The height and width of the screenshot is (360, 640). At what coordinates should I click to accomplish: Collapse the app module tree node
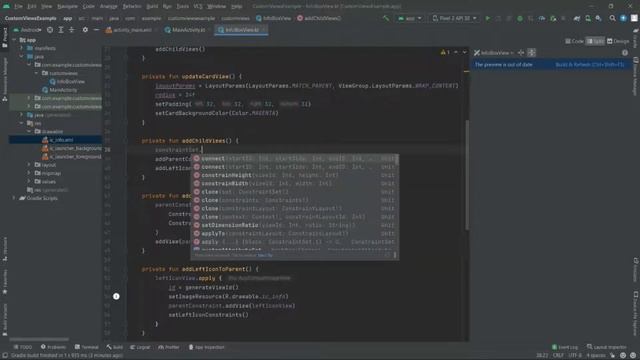14,40
